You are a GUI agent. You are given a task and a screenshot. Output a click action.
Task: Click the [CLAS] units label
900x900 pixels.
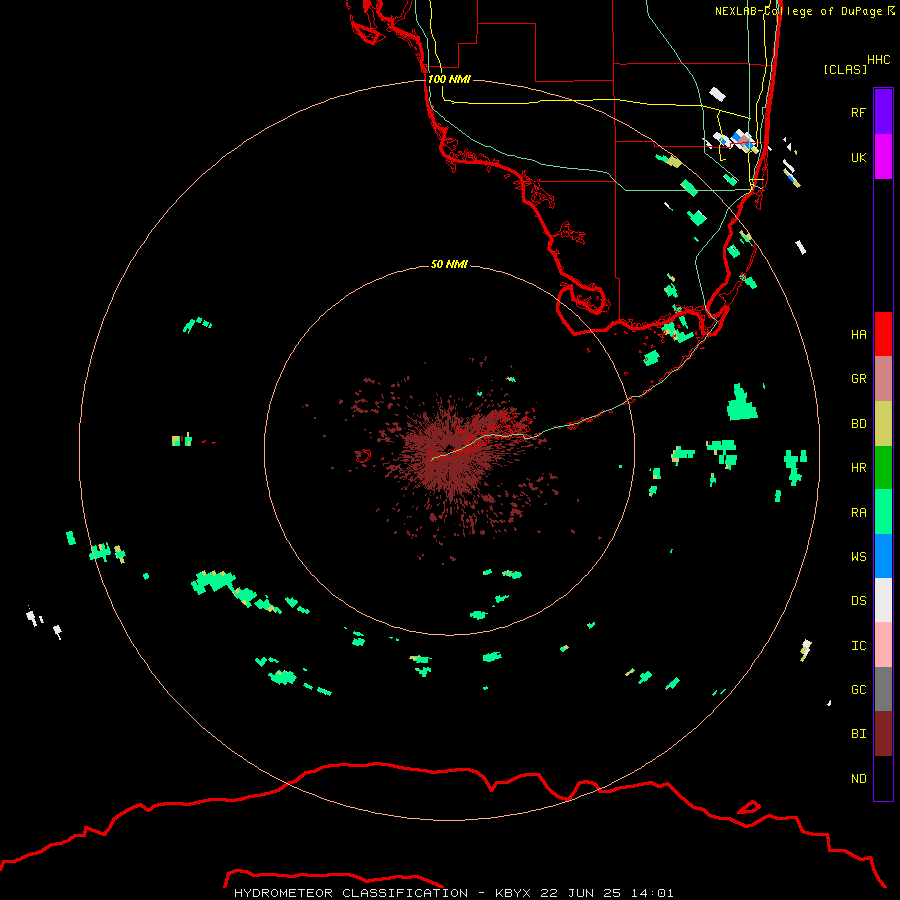845,69
